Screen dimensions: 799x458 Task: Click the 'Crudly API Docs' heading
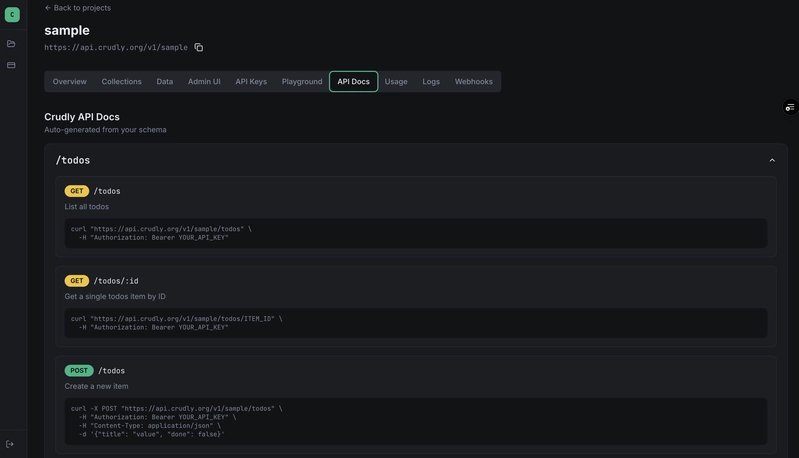[82, 117]
